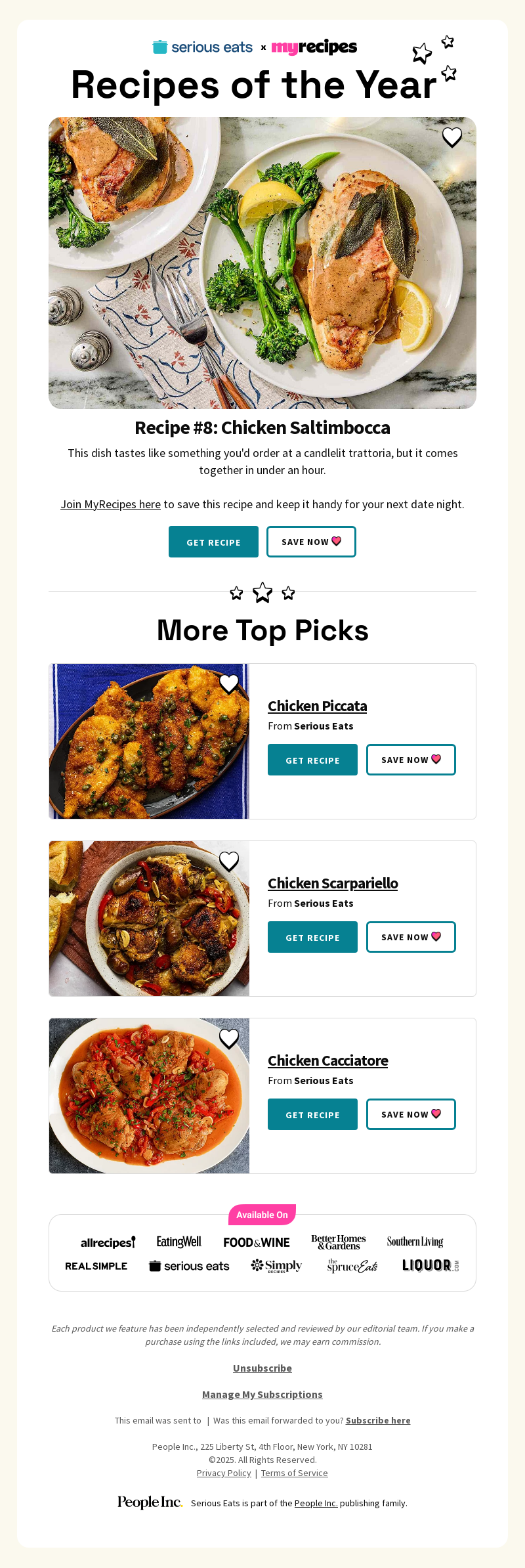Click the Unsubscribe link
The image size is (525, 1568).
point(262,1368)
